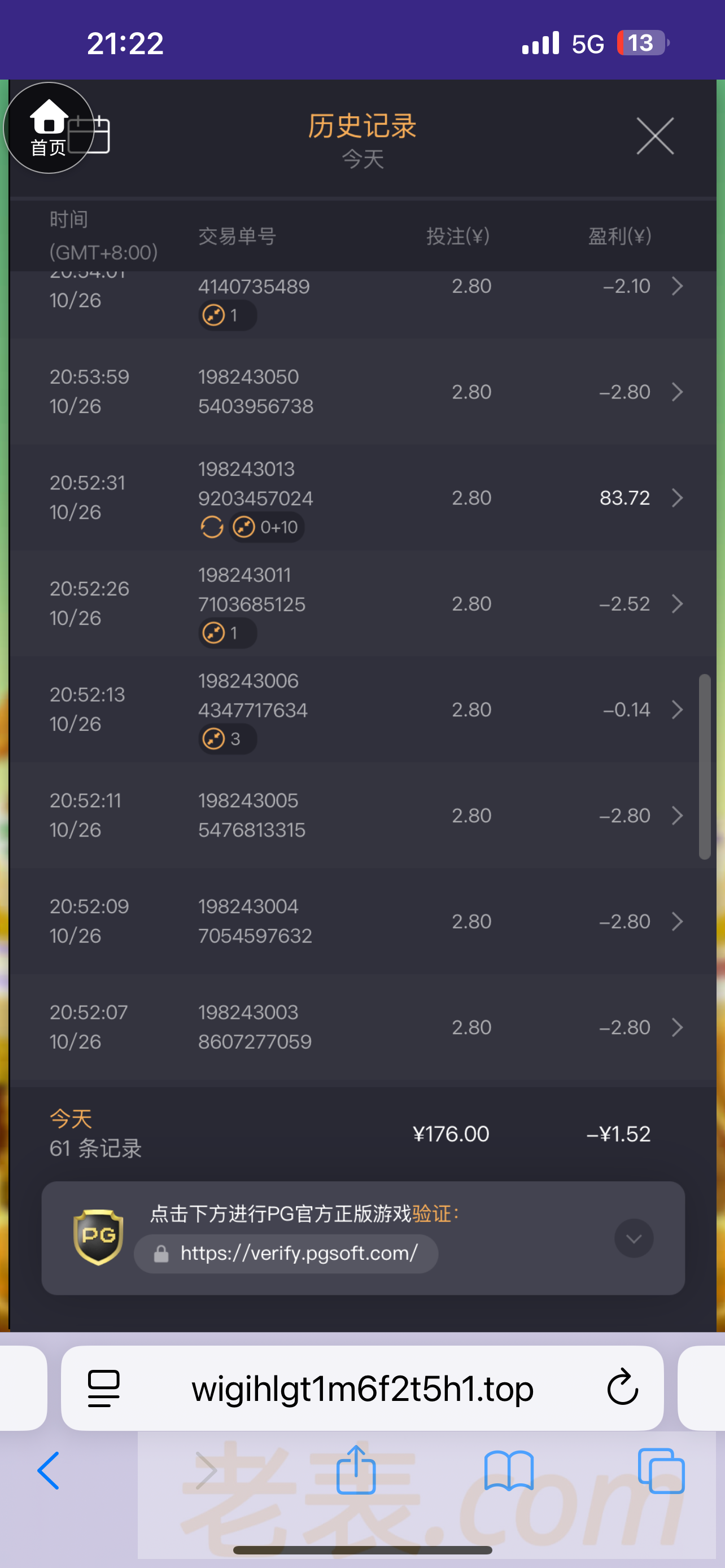
Task: Expand the 83.72 profit record details
Action: 677,498
